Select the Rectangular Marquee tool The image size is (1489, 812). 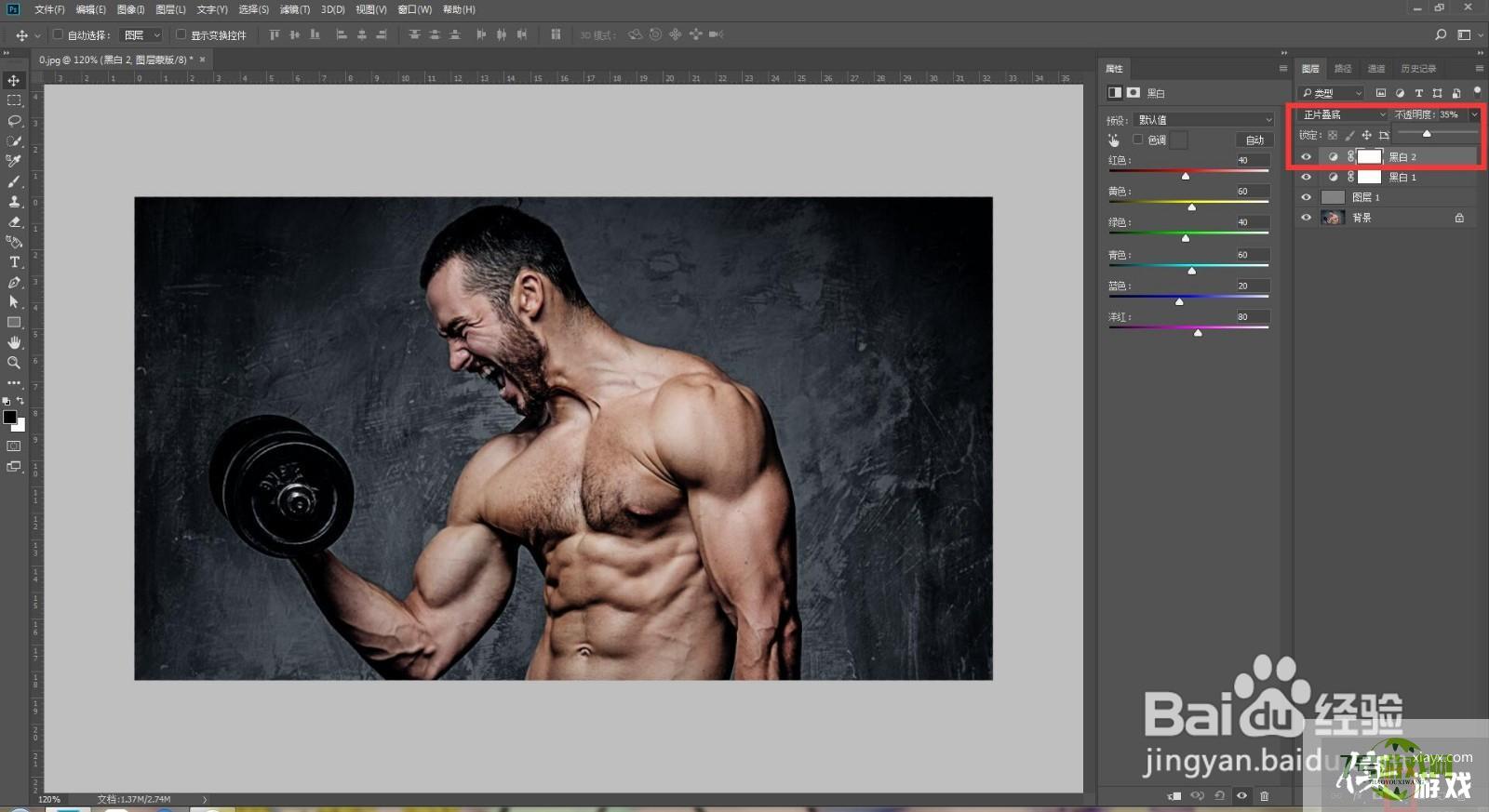(14, 100)
